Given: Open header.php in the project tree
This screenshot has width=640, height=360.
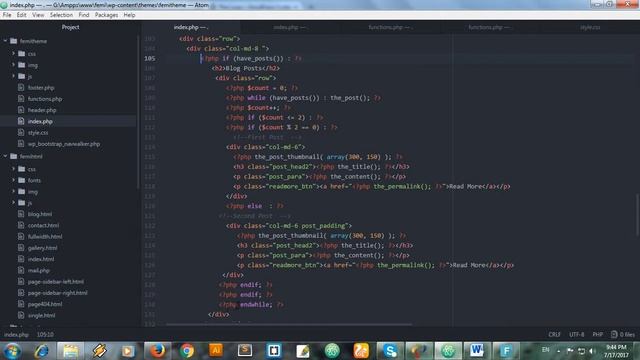Looking at the screenshot, I should click(42, 110).
